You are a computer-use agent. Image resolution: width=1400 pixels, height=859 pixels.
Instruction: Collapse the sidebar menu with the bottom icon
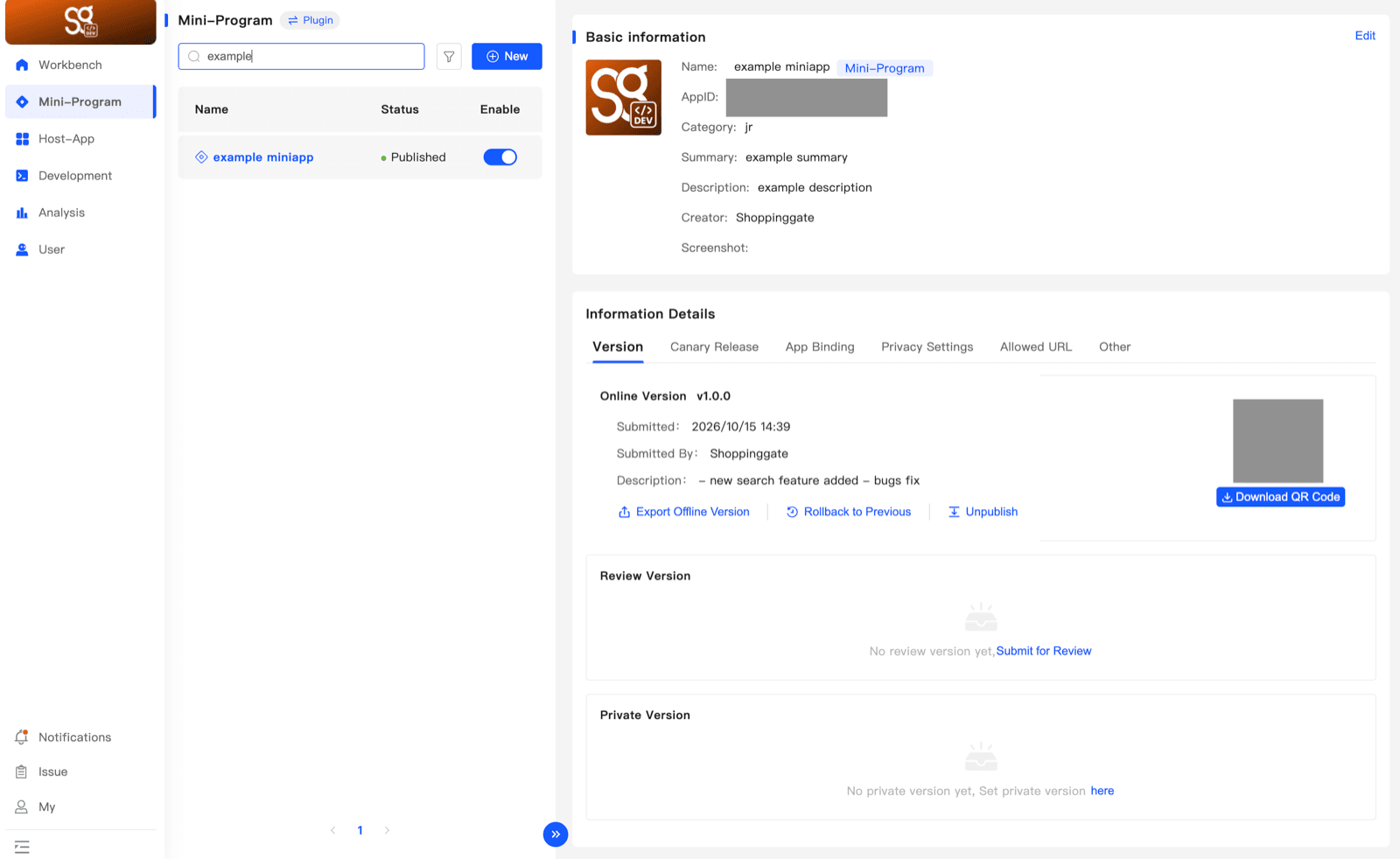click(x=22, y=847)
